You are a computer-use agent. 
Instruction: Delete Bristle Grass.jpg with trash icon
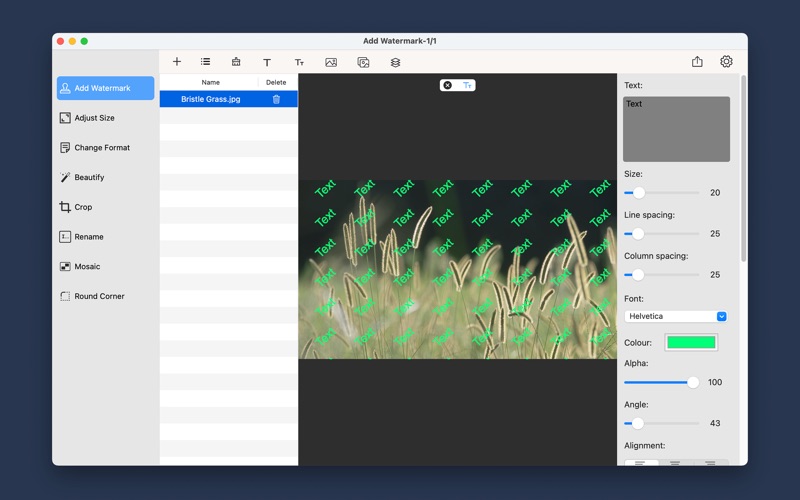[x=277, y=99]
